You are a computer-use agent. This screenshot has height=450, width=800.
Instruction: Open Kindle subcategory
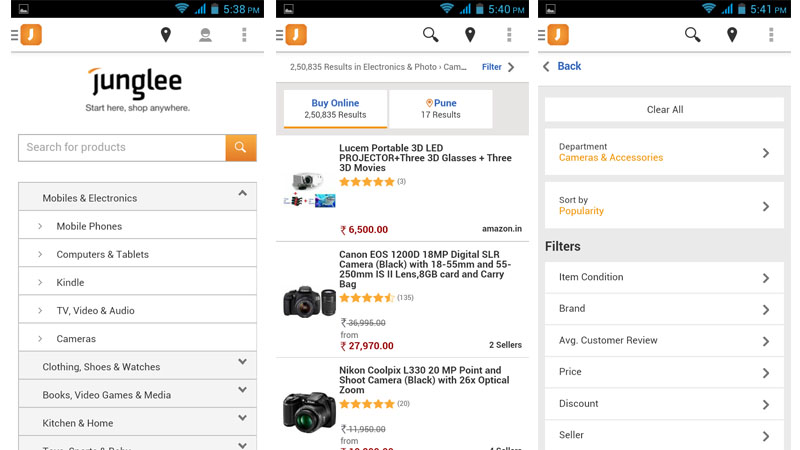click(137, 282)
